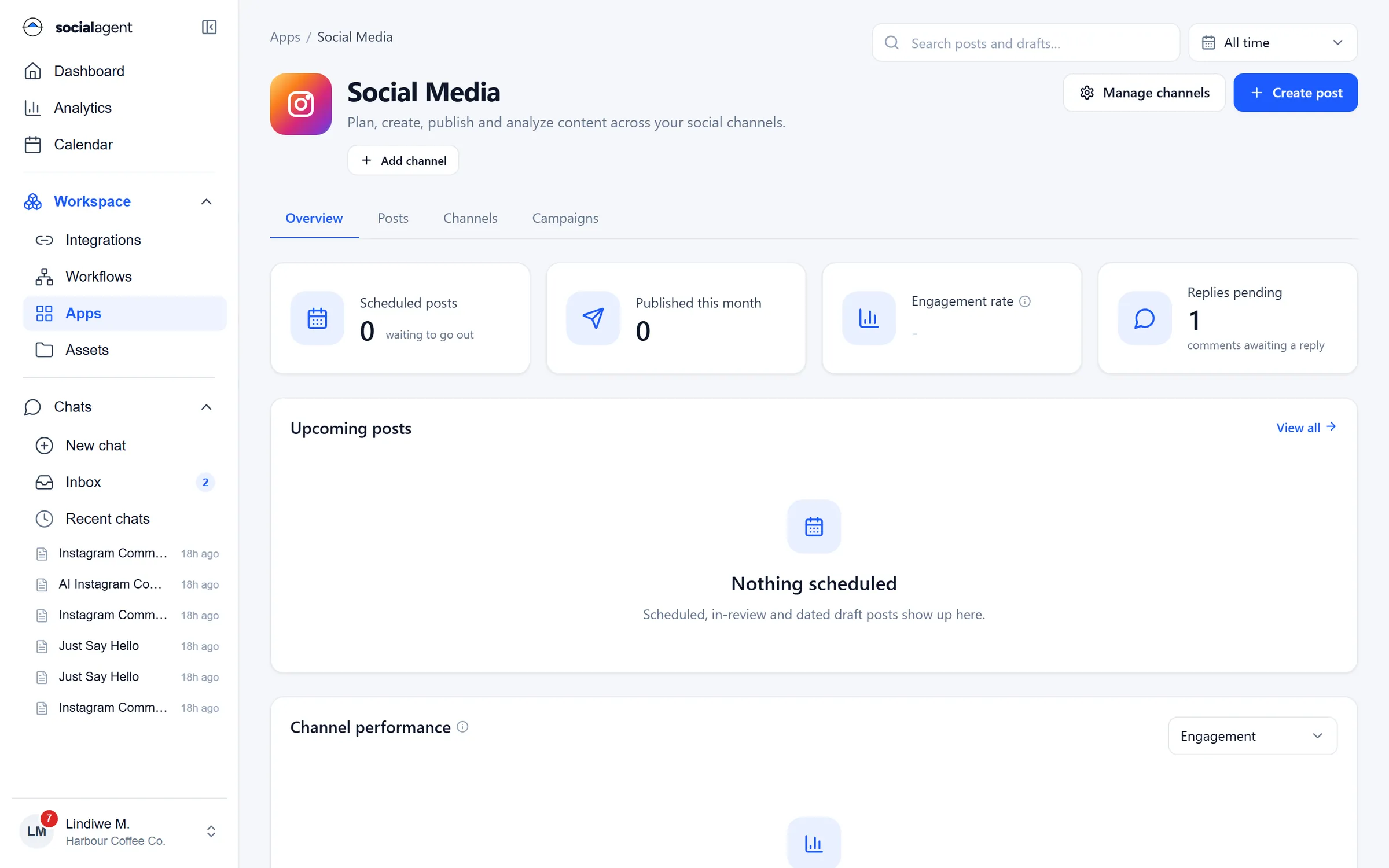Go to Apps breadcrumb link
The height and width of the screenshot is (868, 1389).
pos(285,37)
